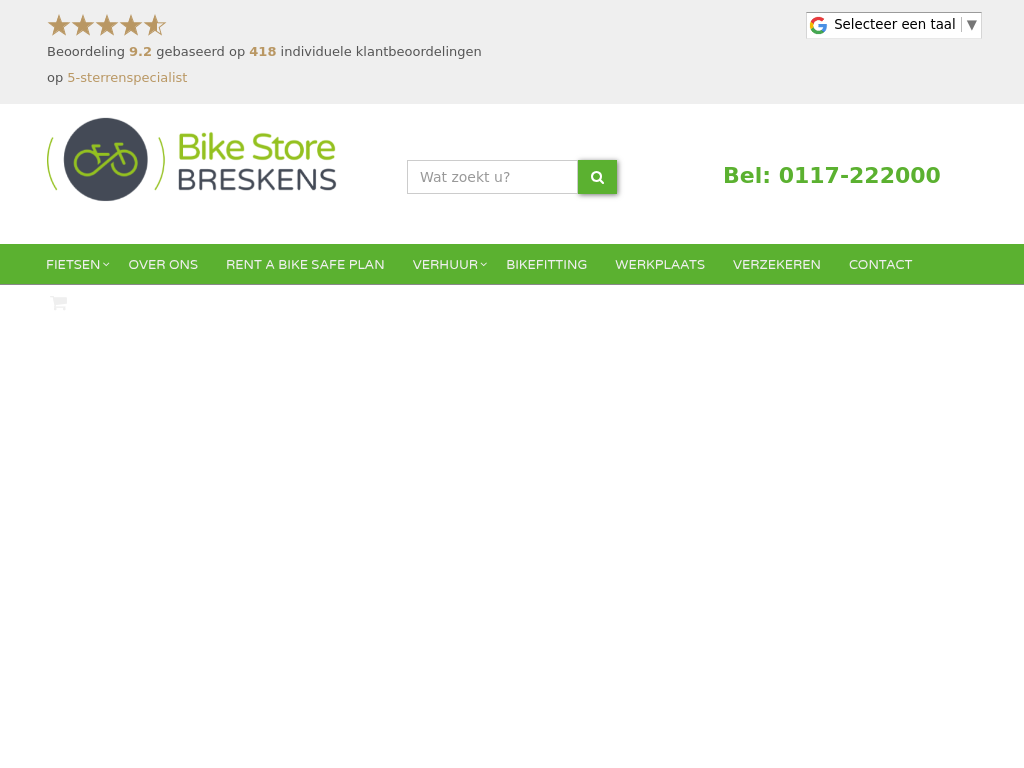
Task: Click the five-star rating icons
Action: coord(106,25)
